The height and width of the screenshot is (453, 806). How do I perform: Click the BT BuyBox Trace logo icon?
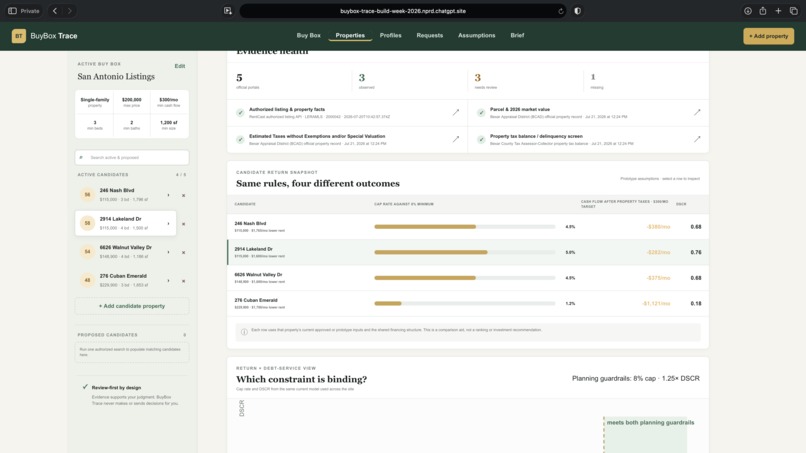(x=19, y=36)
